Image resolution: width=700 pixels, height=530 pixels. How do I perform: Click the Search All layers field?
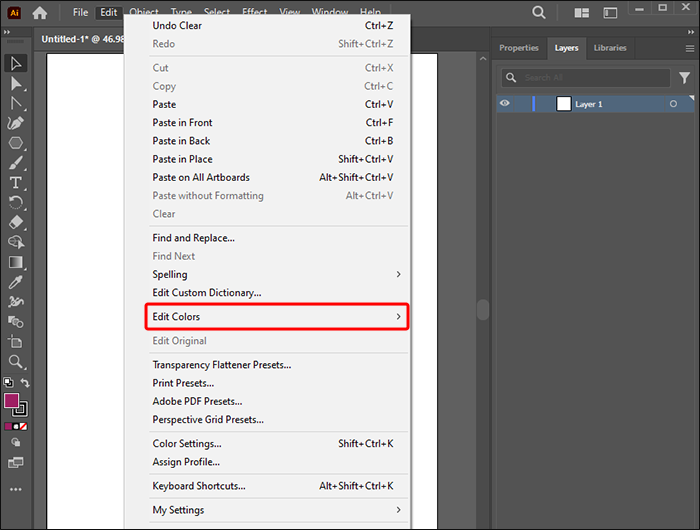point(586,78)
